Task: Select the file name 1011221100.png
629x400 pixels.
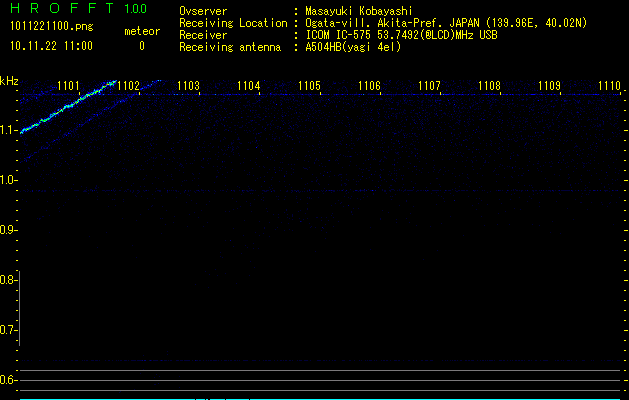Action: click(51, 26)
